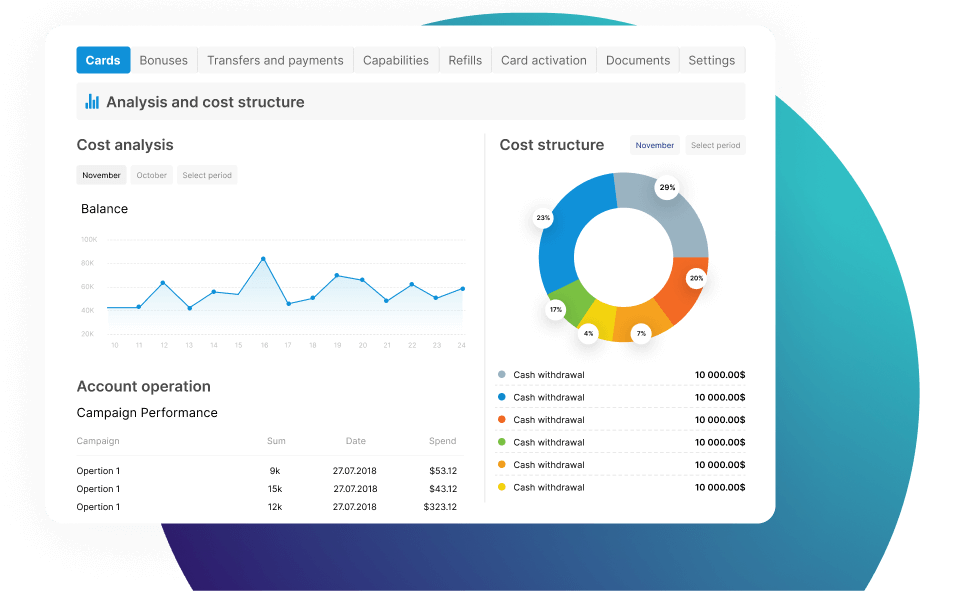This screenshot has height=591, width=953.
Task: Select November in Cost structure panel
Action: point(655,145)
